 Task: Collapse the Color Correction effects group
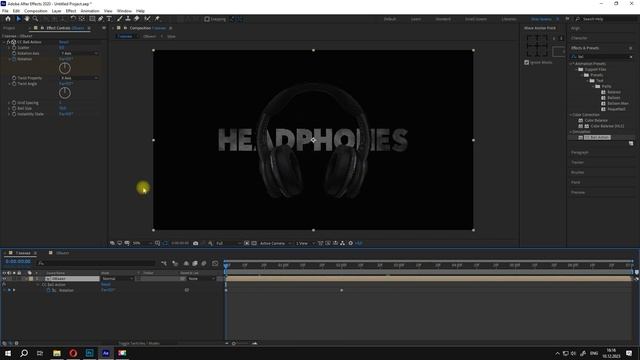point(571,115)
